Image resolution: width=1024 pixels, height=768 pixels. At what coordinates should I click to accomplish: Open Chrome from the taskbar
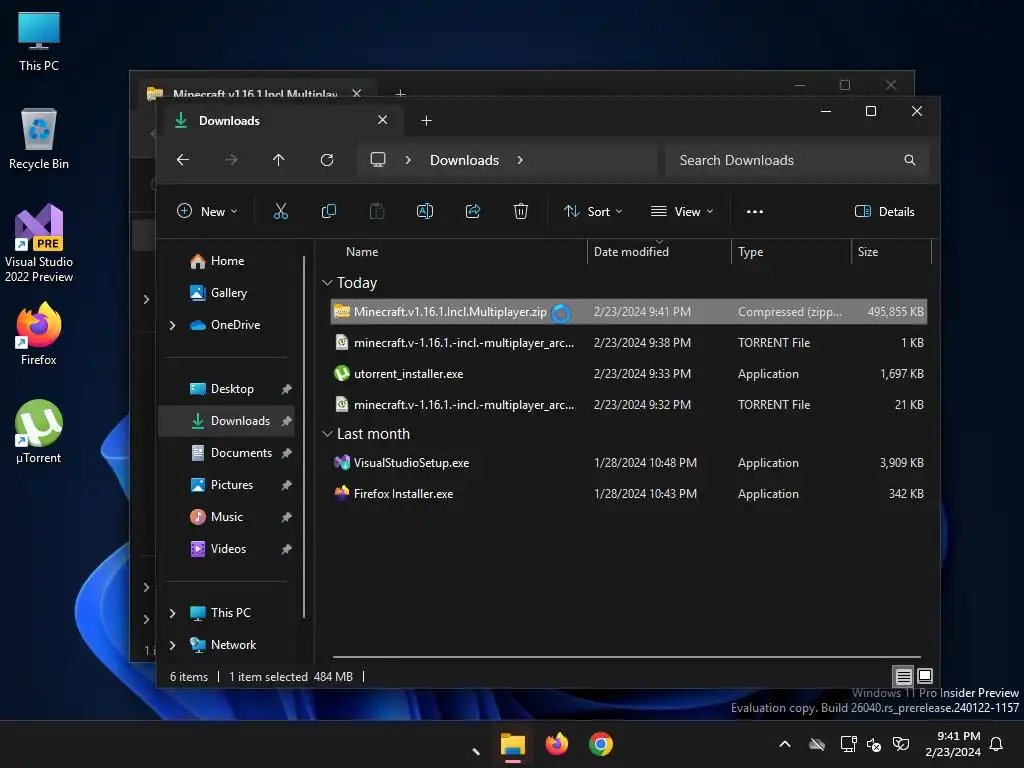(x=601, y=744)
